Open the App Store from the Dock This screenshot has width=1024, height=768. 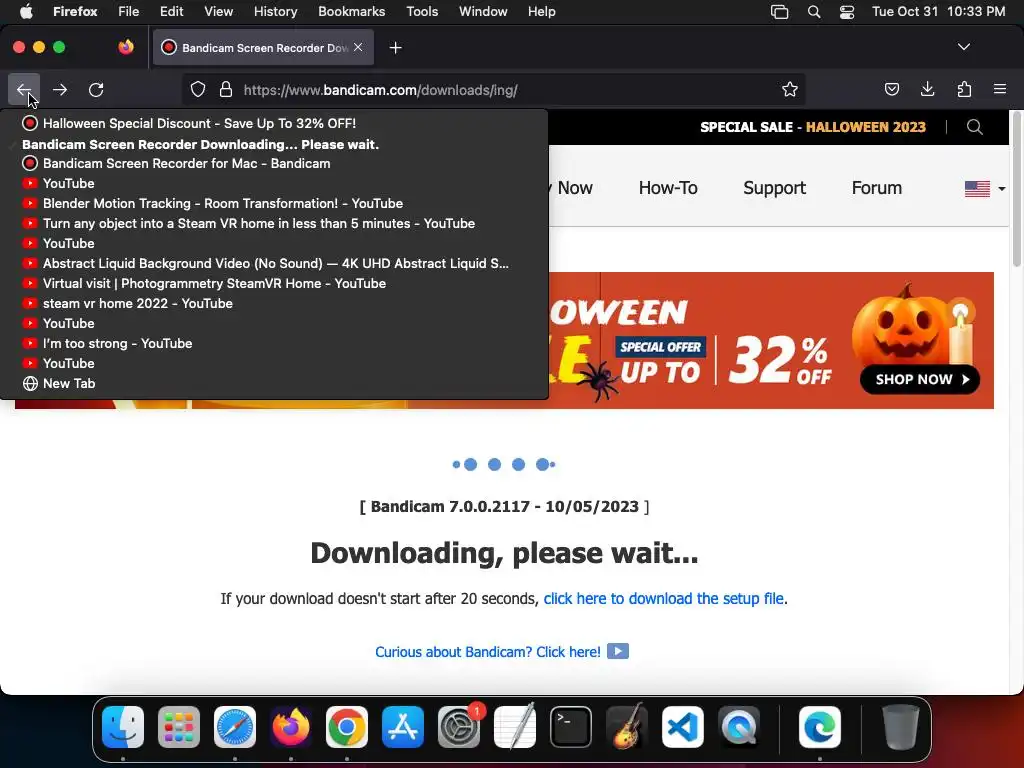point(403,727)
